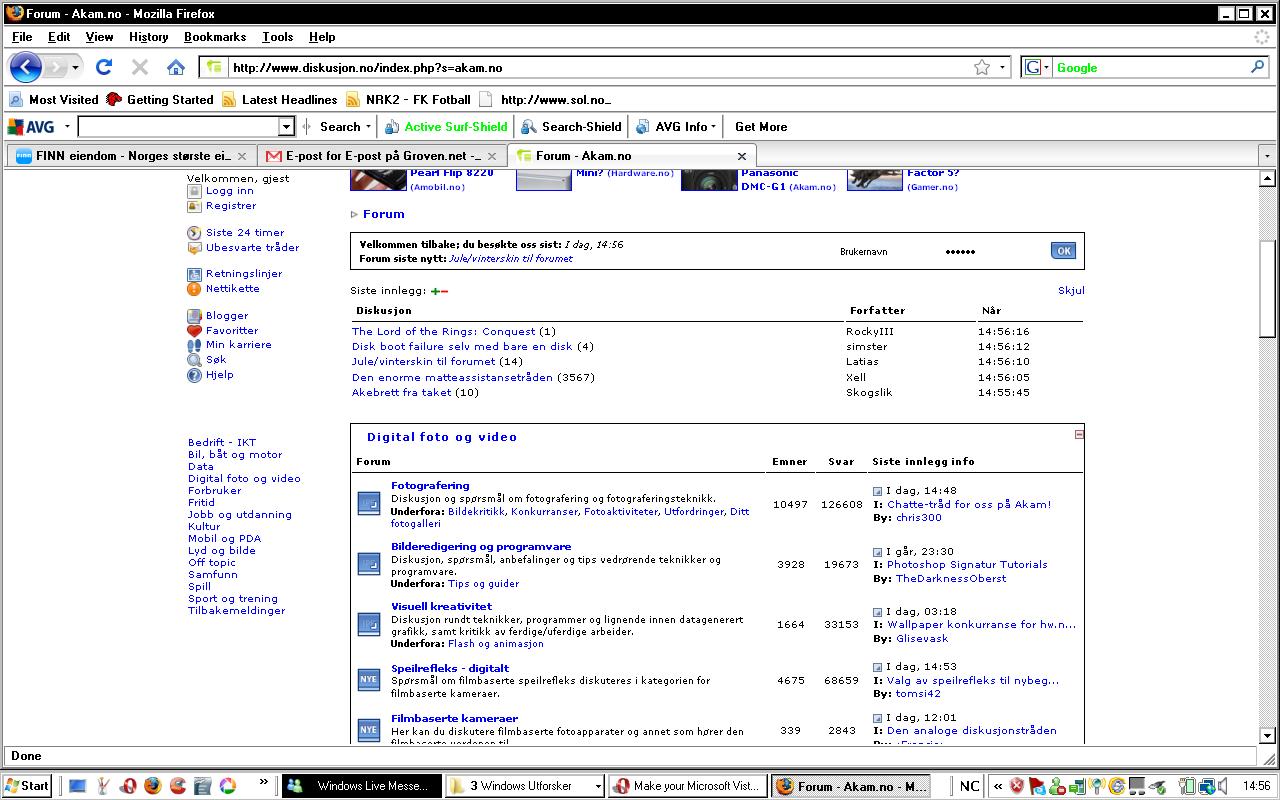This screenshot has width=1280, height=800.
Task: Open the Bookmarks menu
Action: coord(215,37)
